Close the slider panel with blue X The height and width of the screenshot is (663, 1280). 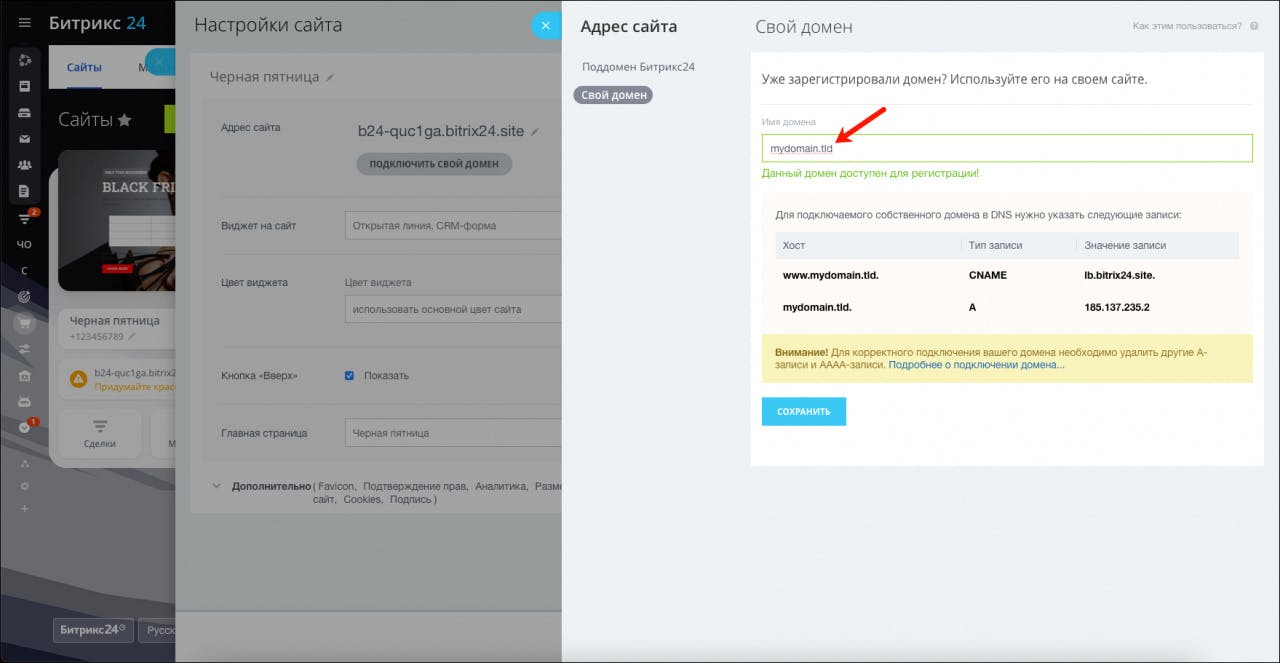pos(545,26)
